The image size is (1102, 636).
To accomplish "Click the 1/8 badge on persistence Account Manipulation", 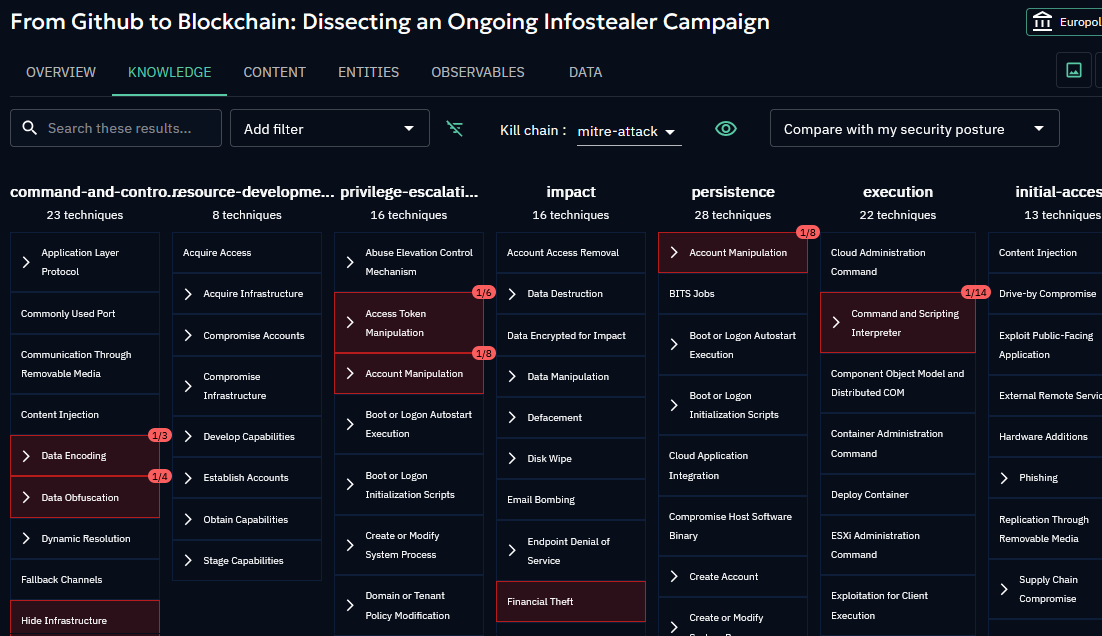I will [x=807, y=233].
